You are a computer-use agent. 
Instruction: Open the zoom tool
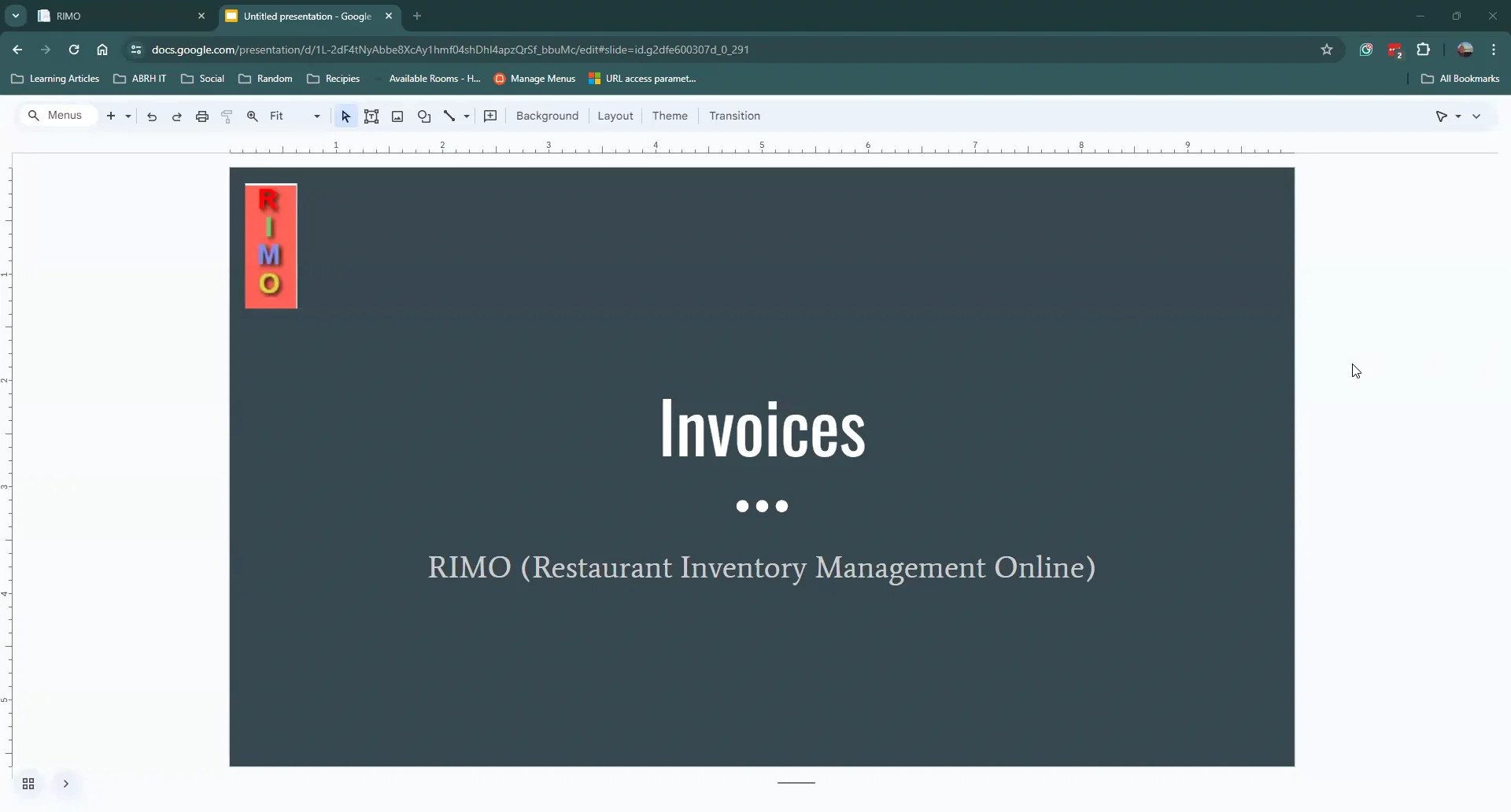pyautogui.click(x=252, y=116)
